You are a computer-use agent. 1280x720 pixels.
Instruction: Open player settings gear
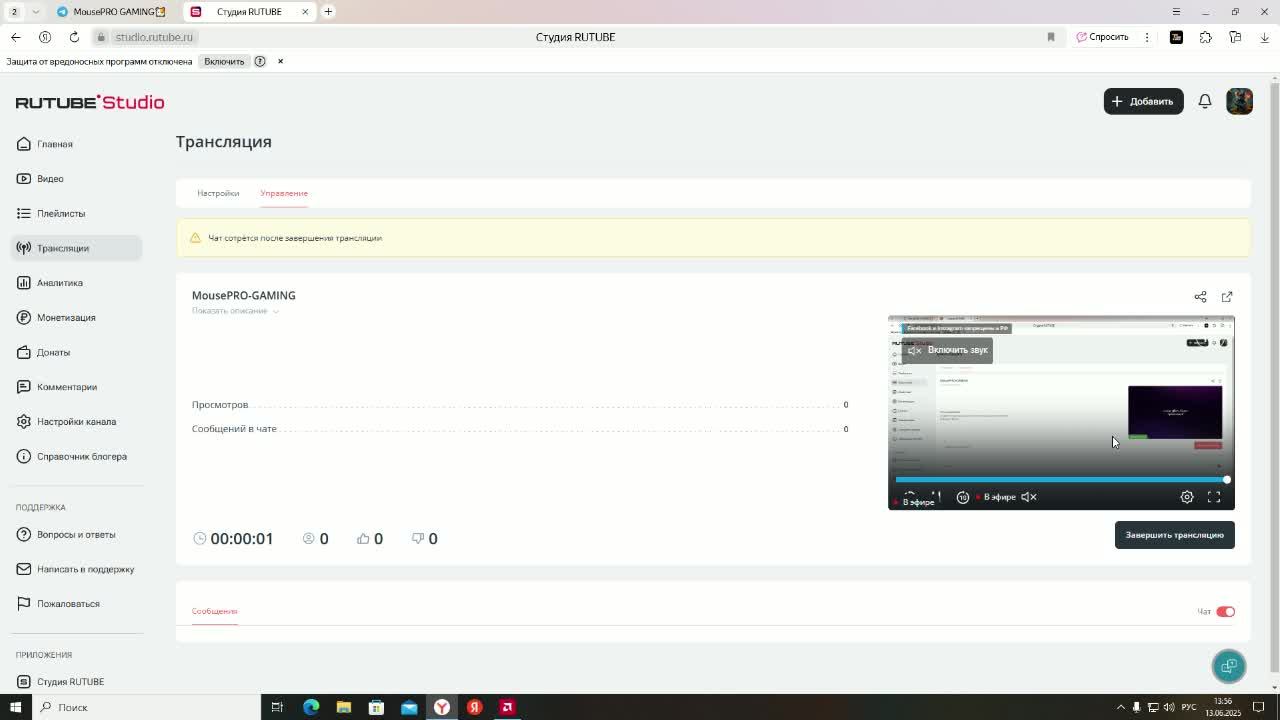click(1187, 497)
